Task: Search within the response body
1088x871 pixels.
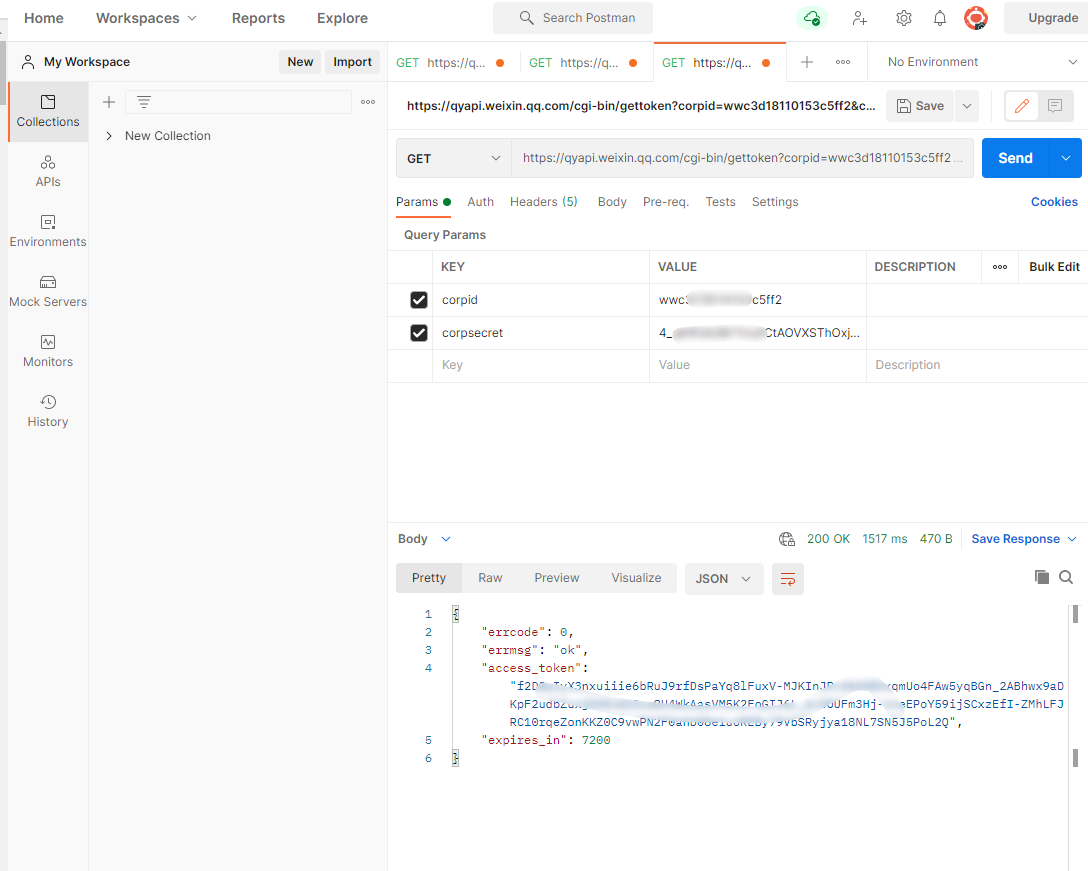Action: (1066, 577)
